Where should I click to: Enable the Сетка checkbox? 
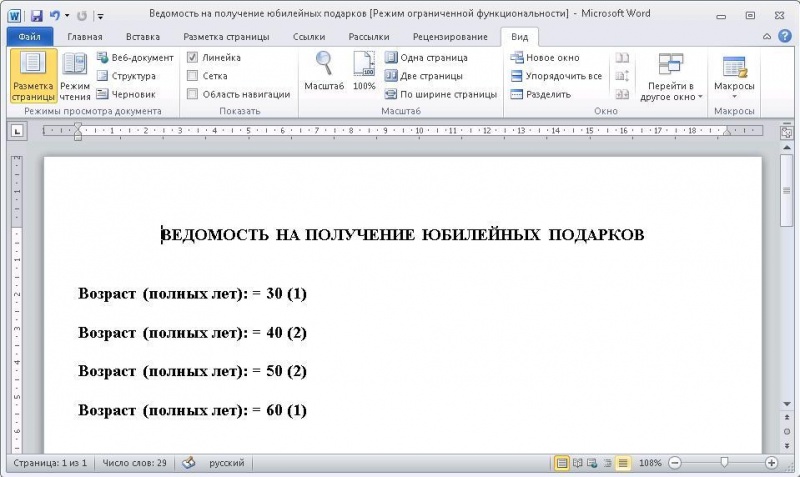coord(192,76)
